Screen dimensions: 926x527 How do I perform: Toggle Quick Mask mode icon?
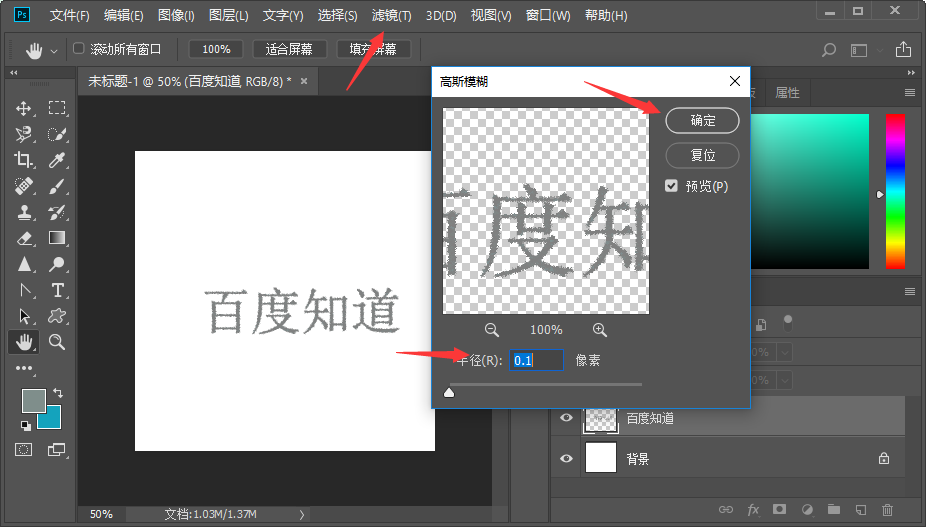coord(24,450)
